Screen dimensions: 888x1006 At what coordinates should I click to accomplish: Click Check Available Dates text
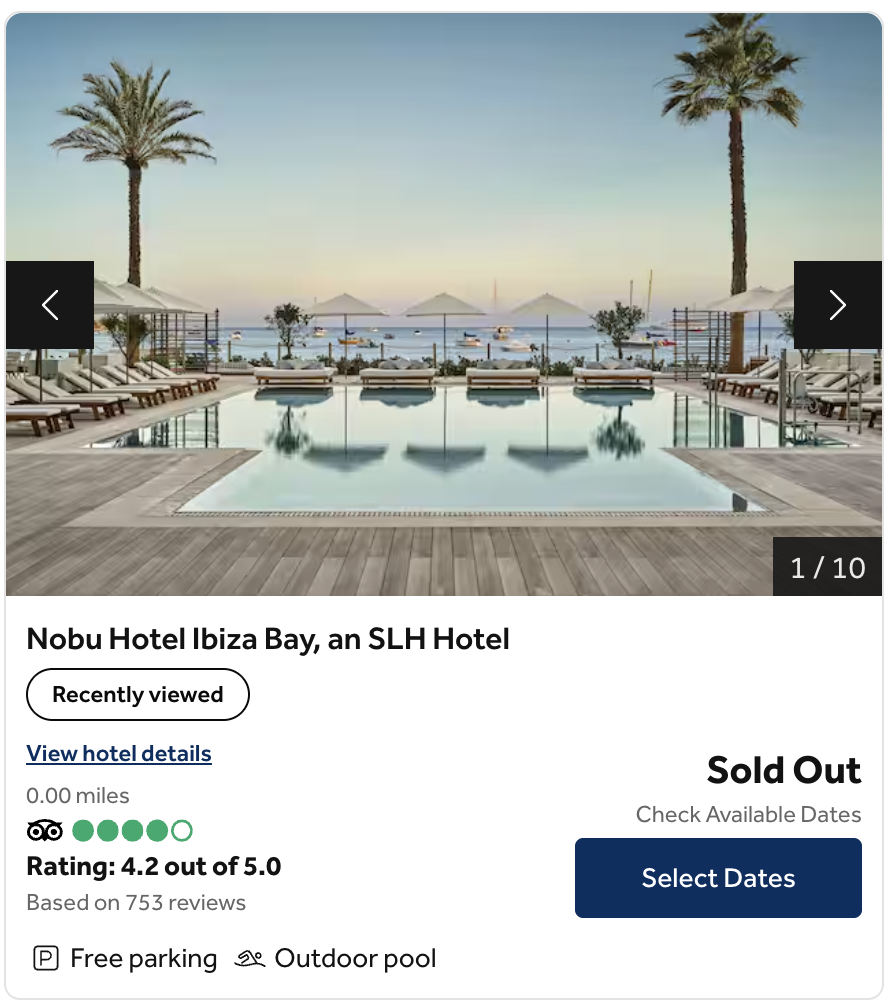(748, 814)
